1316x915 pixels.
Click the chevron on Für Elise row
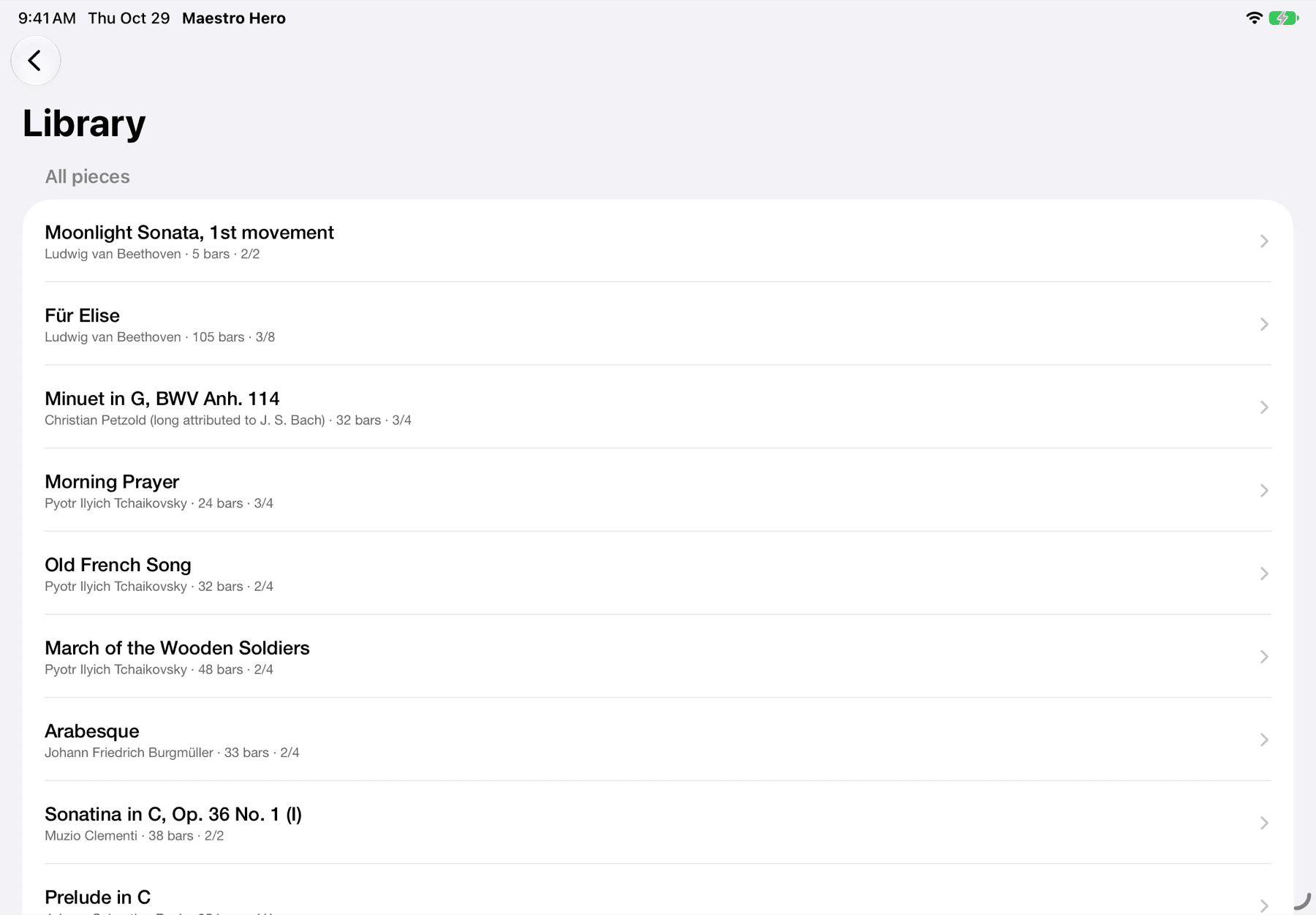pyautogui.click(x=1264, y=324)
